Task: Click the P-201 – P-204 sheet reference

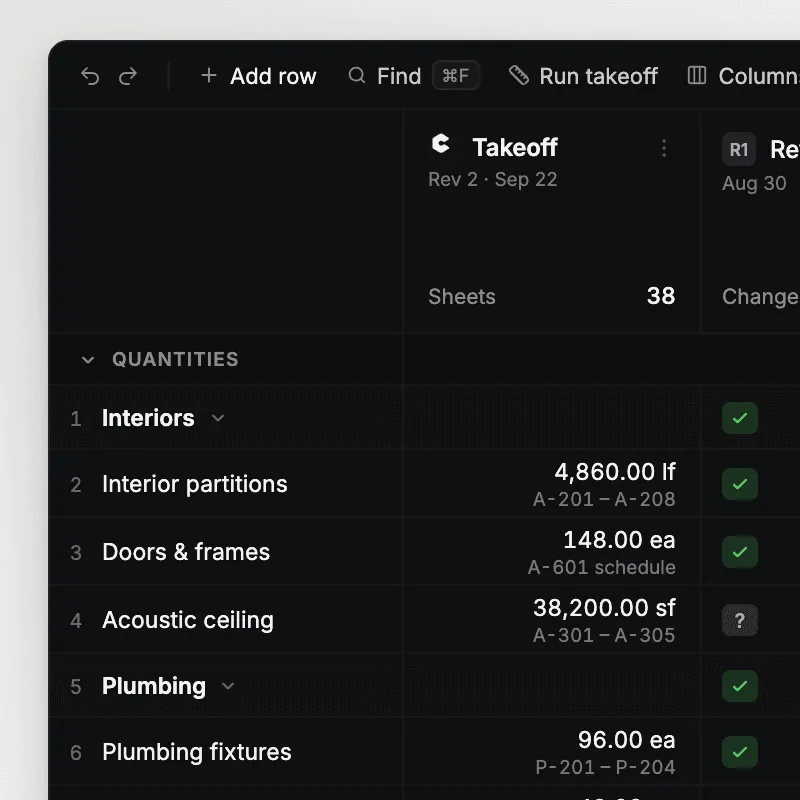Action: pos(606,767)
